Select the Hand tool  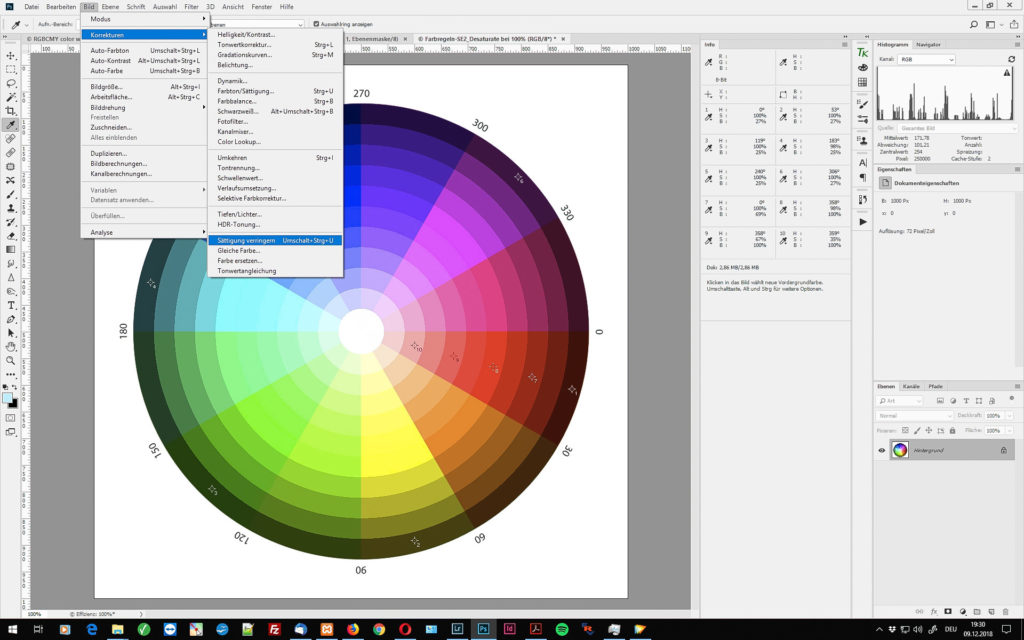coord(11,346)
